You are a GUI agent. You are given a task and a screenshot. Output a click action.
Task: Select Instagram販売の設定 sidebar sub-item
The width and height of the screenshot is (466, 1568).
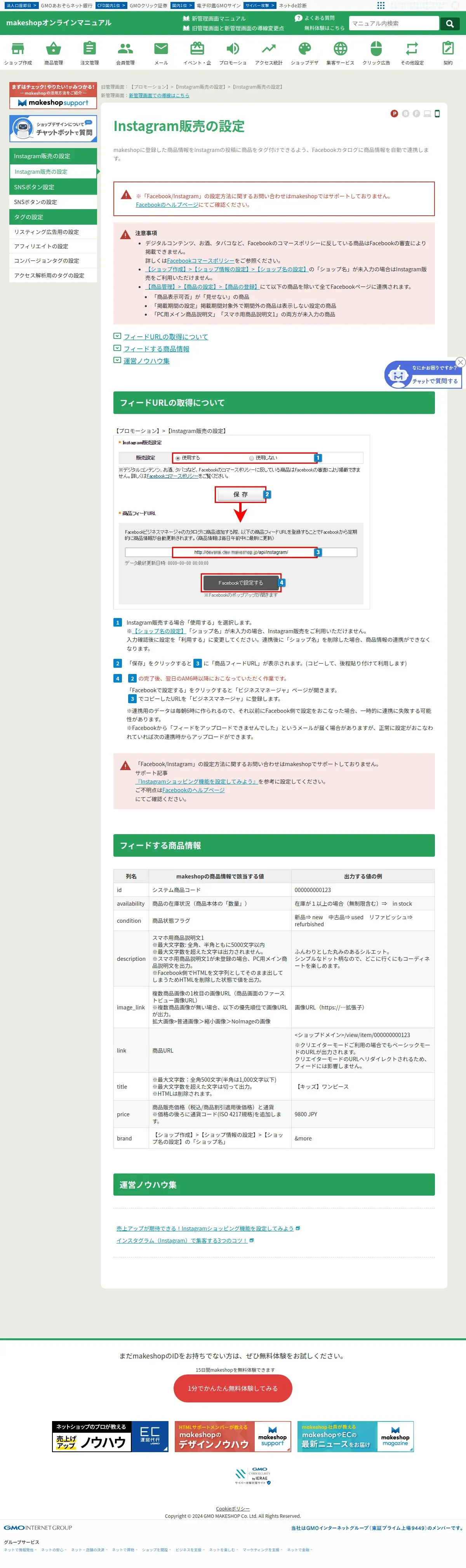pos(53,172)
